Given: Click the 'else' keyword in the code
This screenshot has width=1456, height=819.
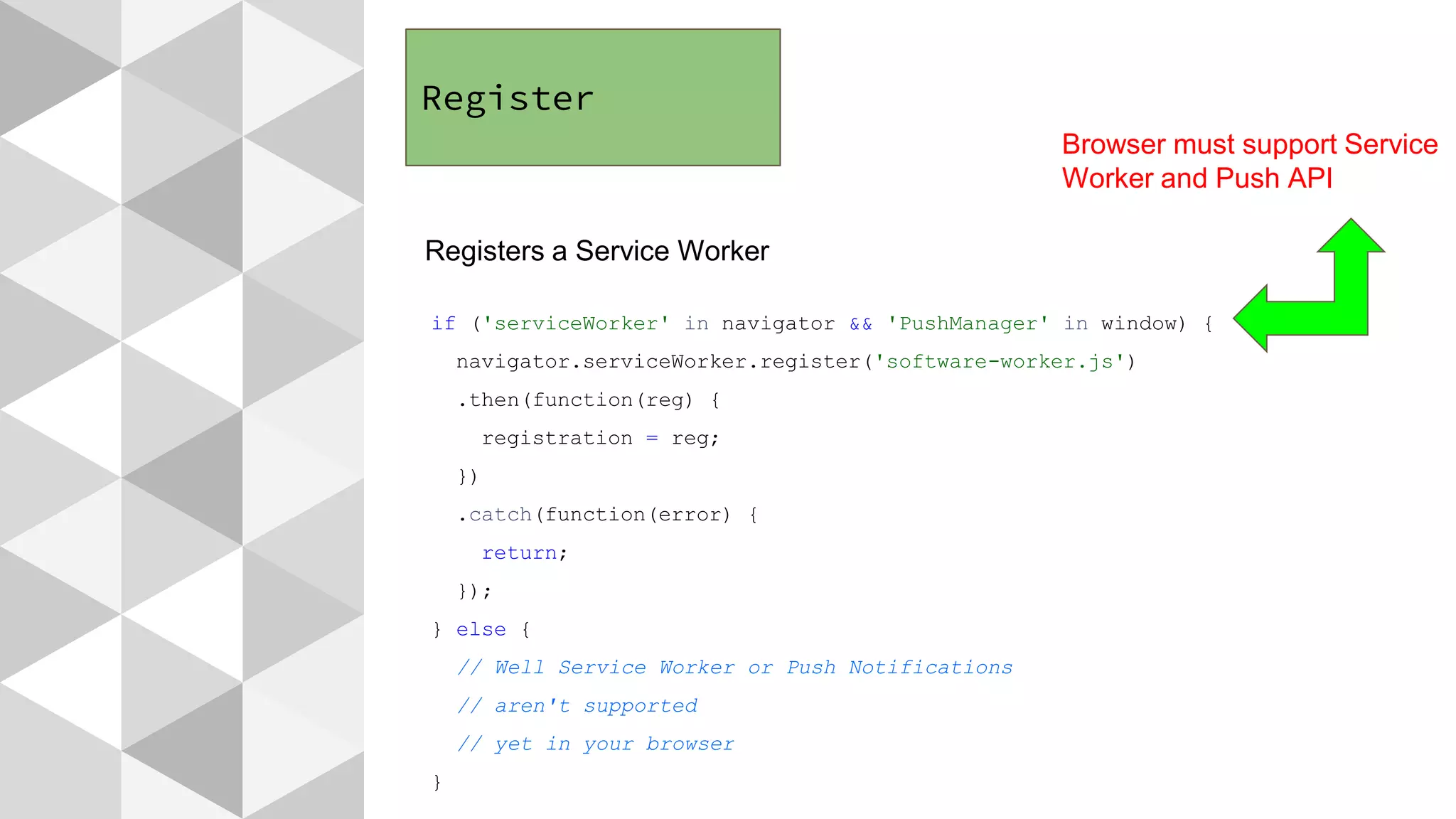Looking at the screenshot, I should point(481,629).
